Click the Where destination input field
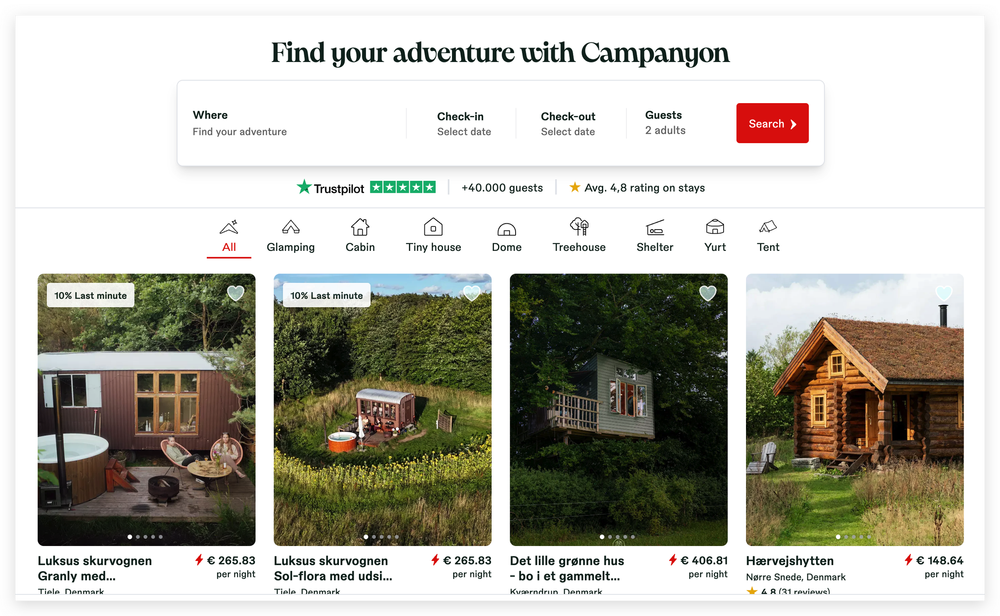 click(293, 123)
